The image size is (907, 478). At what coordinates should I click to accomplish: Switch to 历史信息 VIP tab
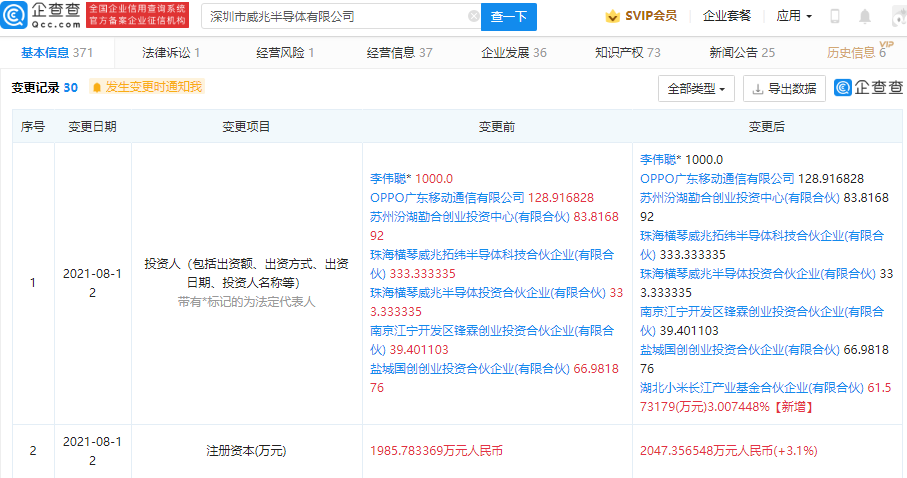tap(860, 51)
